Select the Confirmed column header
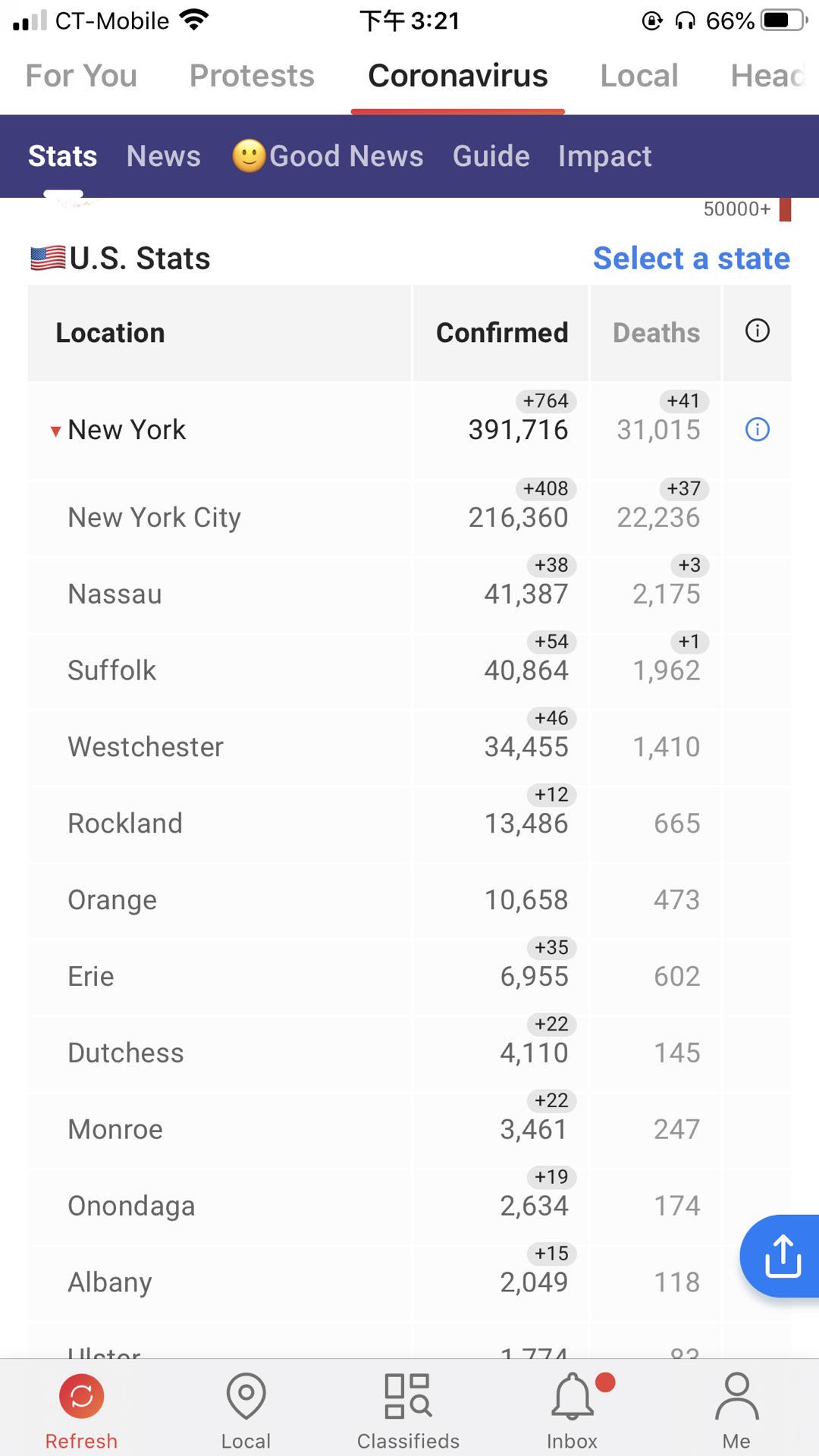Screen dimensions: 819x1456 (501, 333)
